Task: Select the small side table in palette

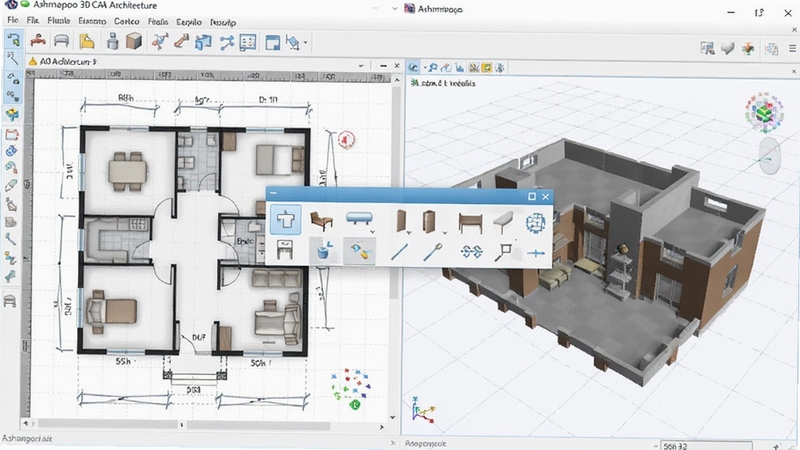Action: 285,250
